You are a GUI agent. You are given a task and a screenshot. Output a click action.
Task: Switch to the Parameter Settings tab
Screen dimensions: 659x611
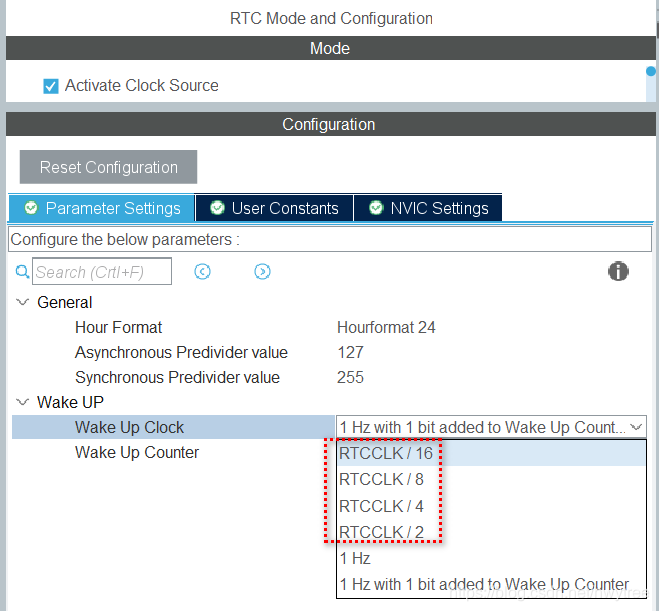click(x=101, y=208)
